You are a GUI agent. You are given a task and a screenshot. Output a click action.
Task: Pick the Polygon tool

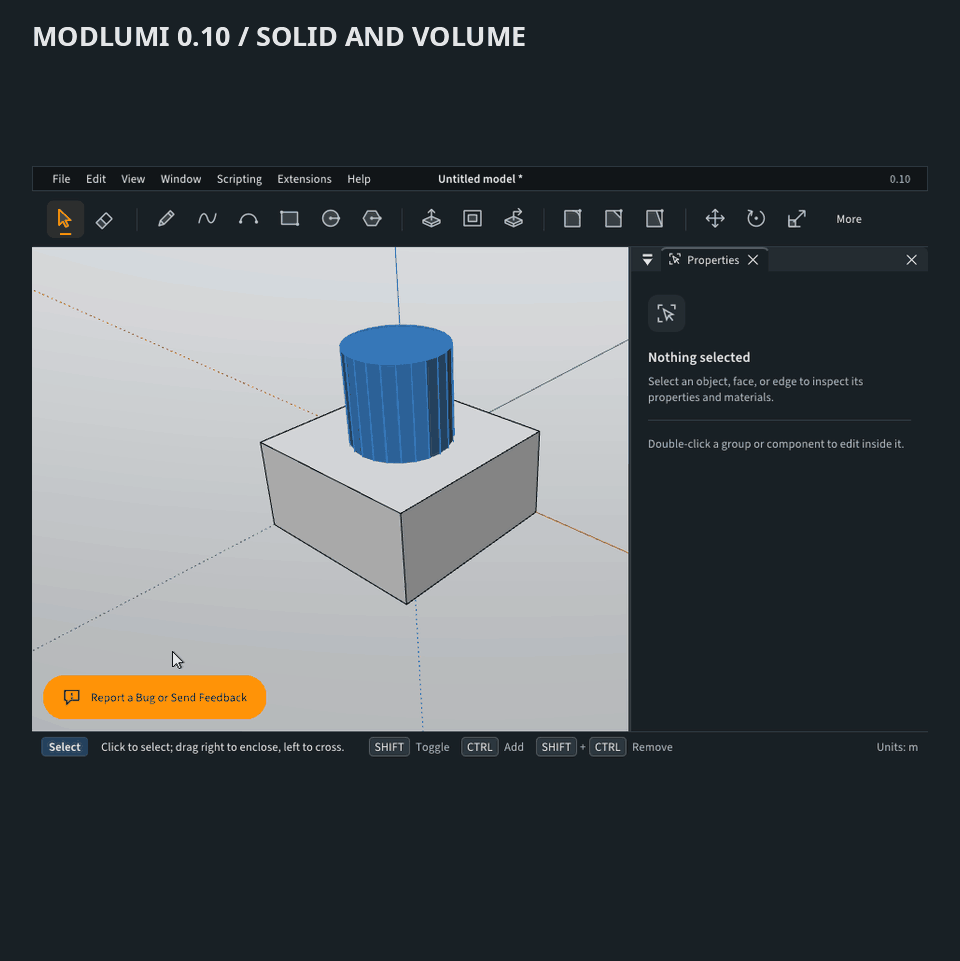pyautogui.click(x=371, y=219)
